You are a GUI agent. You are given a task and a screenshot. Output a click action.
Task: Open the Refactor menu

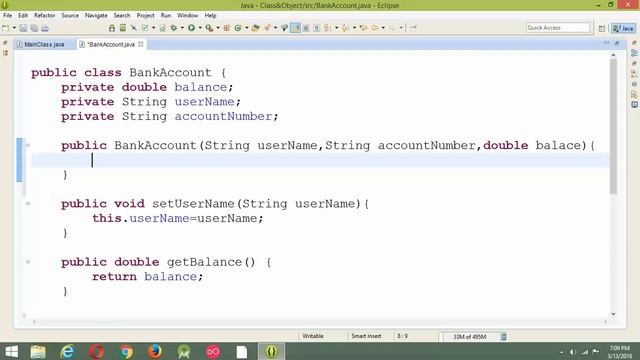(x=44, y=16)
